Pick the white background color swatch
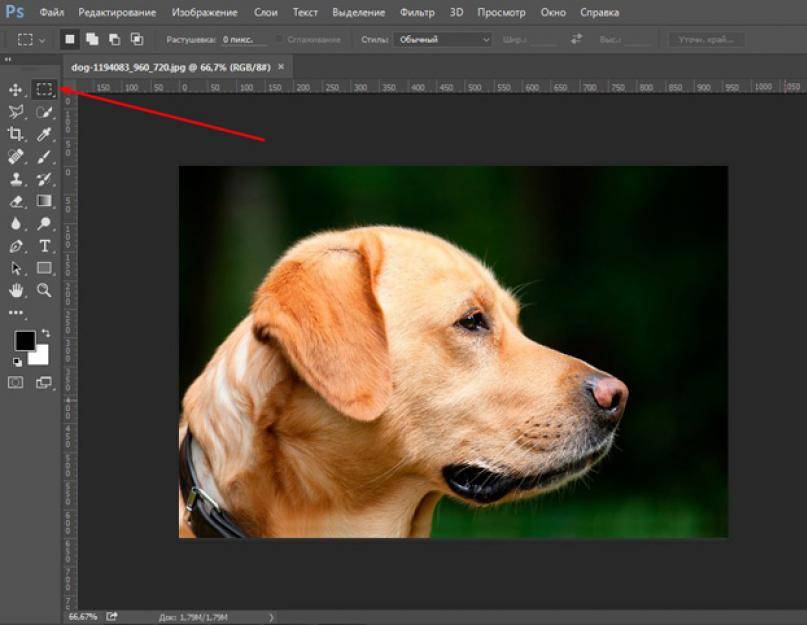The image size is (807, 625). (41, 357)
